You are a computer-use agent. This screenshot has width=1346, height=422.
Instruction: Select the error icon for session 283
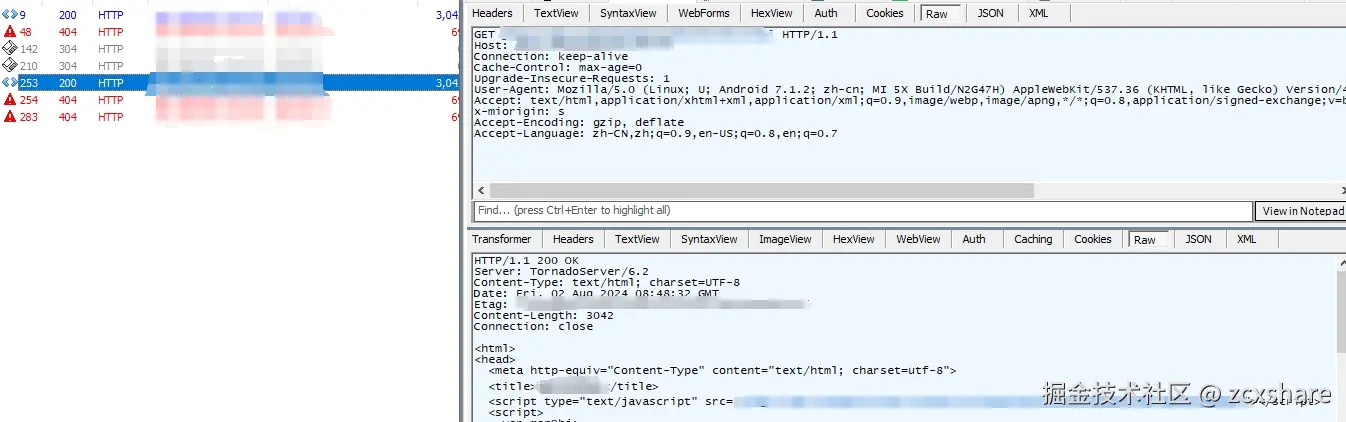[10, 117]
